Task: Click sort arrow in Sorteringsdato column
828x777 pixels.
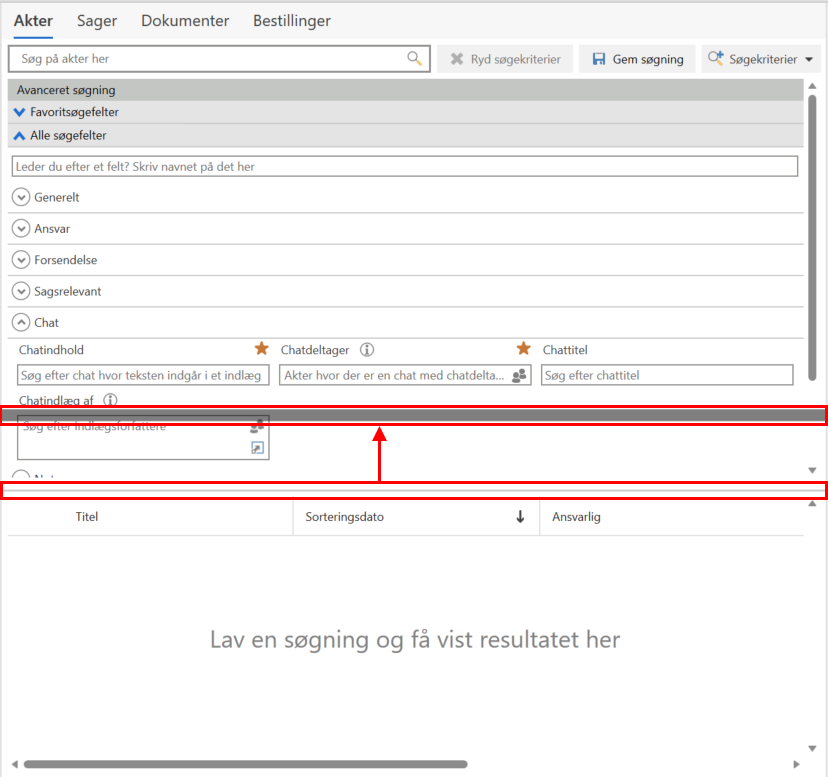Action: (520, 517)
